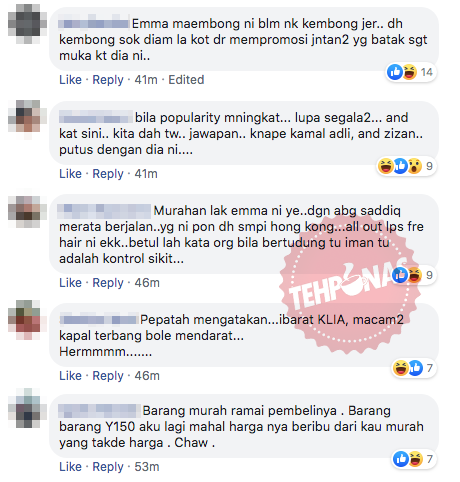Reply to the 'Barang murah' comment
Image resolution: width=460 pixels, height=482 pixels.
108,467
